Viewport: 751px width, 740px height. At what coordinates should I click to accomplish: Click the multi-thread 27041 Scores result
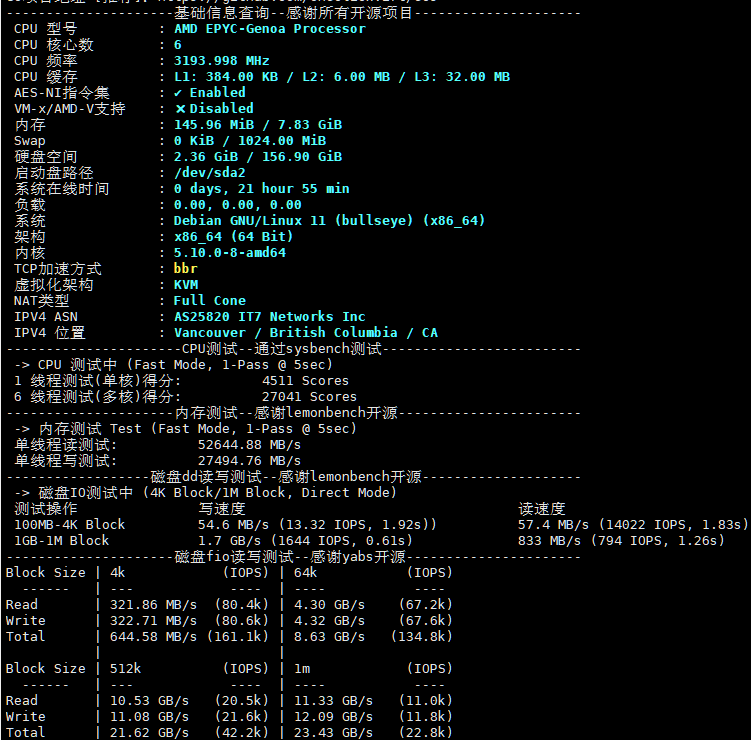point(309,396)
